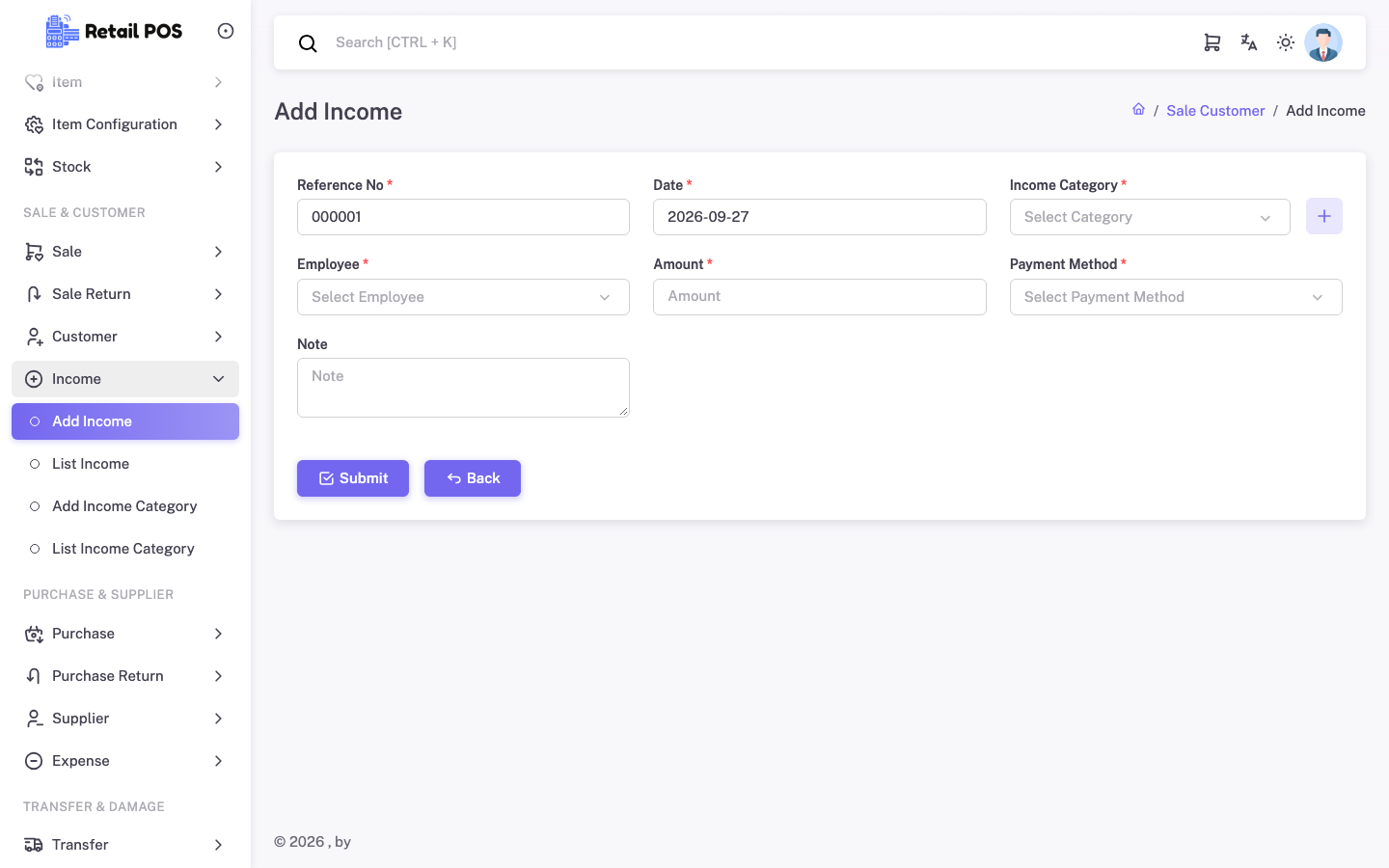
Task: Expand the Supplier menu chevron
Action: pyautogui.click(x=219, y=719)
